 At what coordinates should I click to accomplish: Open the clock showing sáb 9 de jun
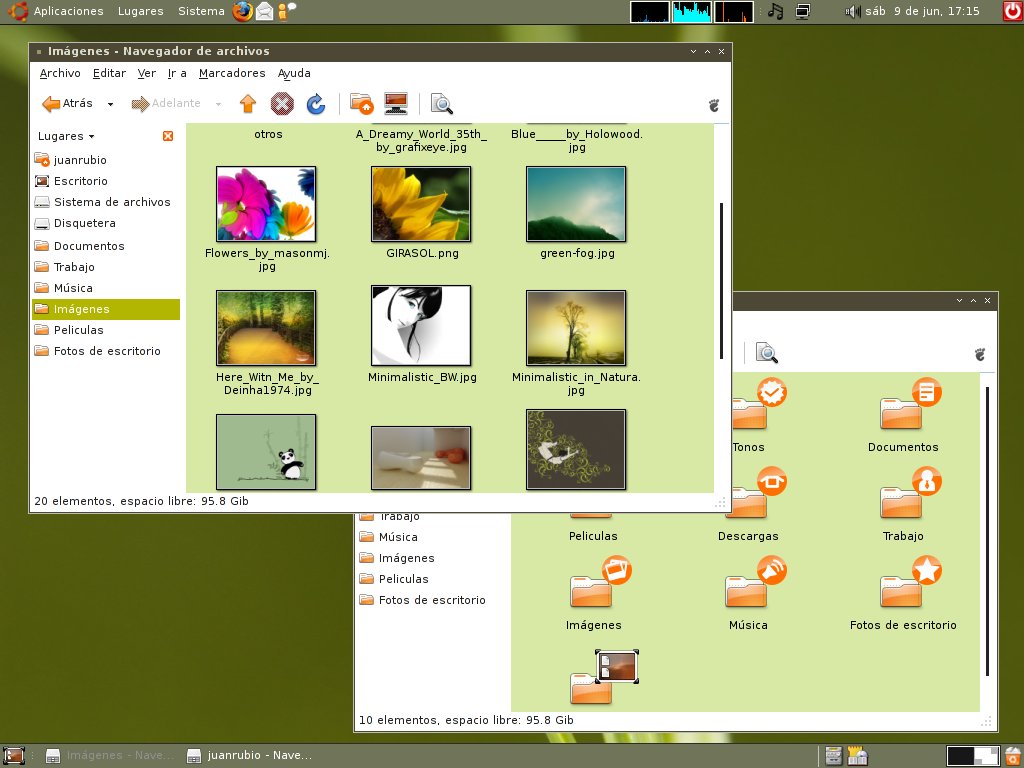pyautogui.click(x=922, y=11)
